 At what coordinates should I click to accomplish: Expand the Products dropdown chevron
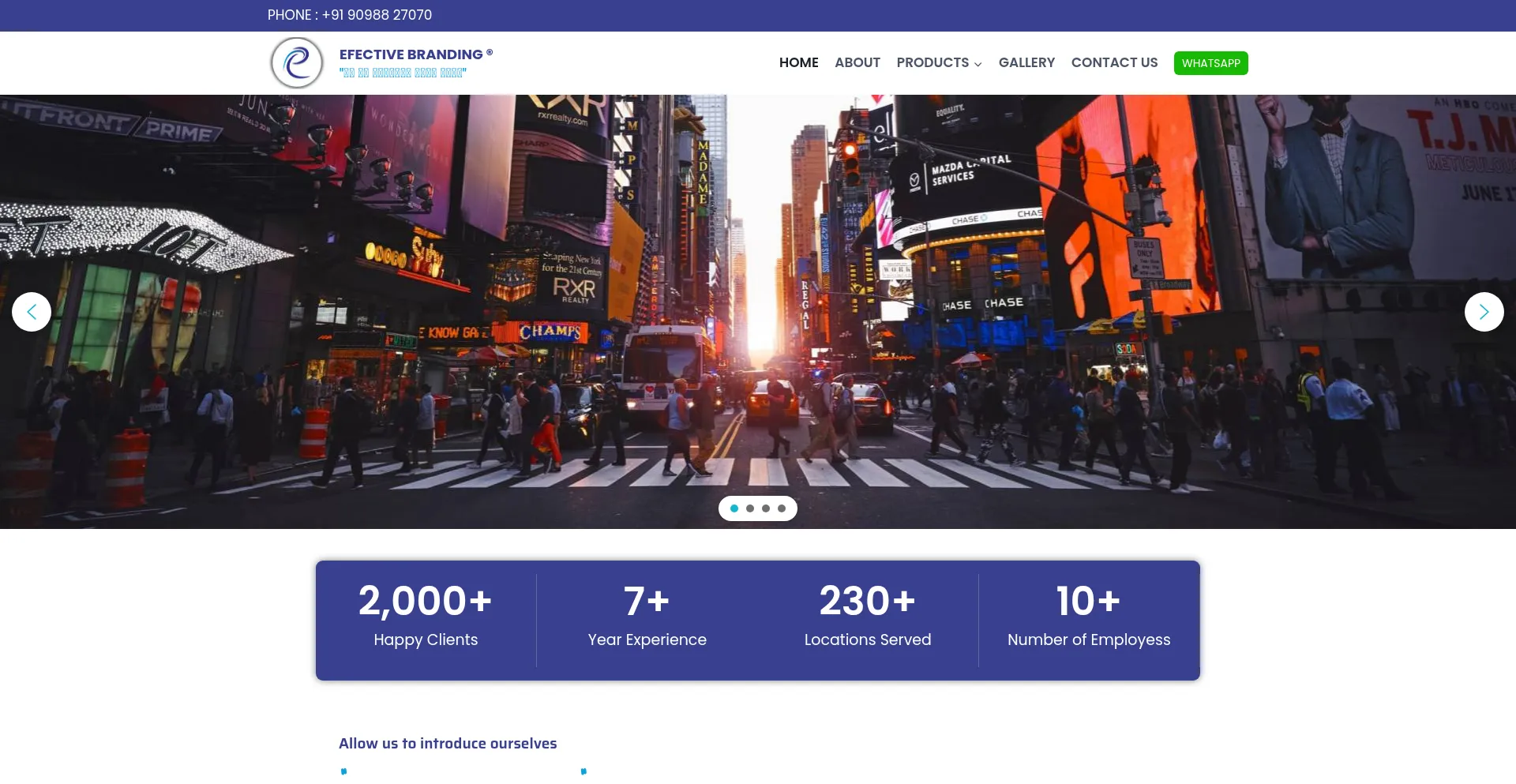(x=978, y=64)
